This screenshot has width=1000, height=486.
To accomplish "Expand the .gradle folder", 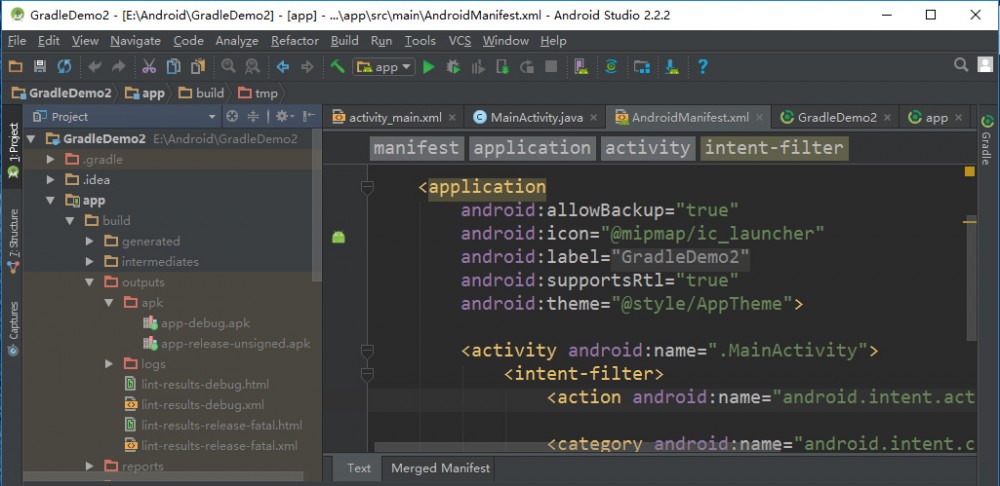I will pos(50,159).
